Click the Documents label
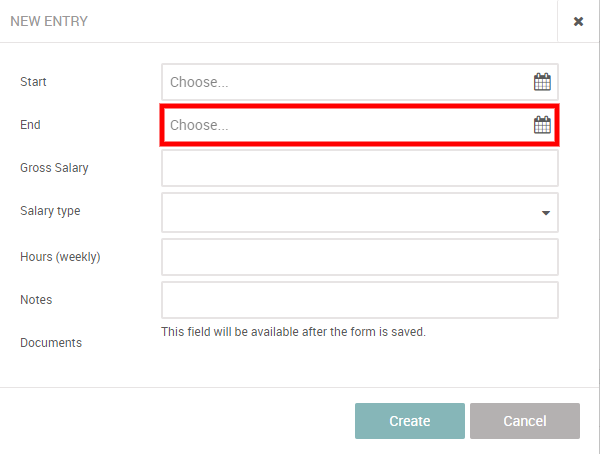The image size is (600, 454). [51, 342]
